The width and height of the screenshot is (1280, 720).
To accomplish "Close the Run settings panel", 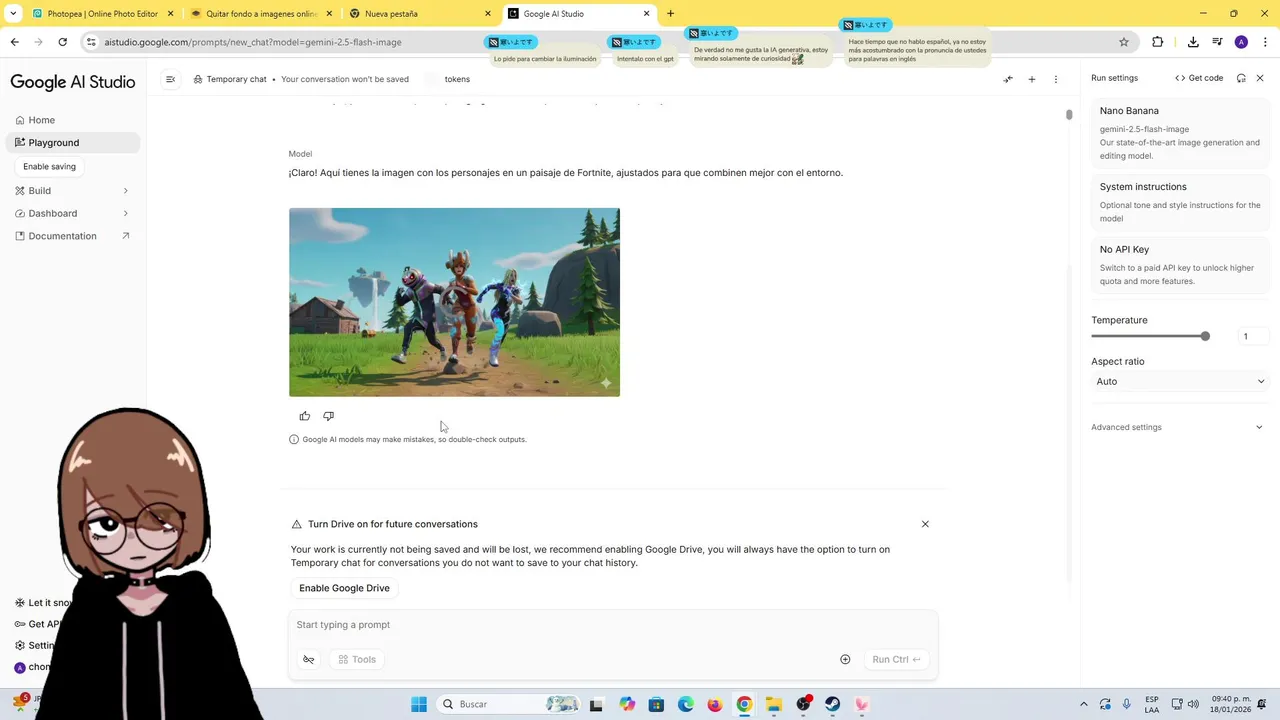I will coord(1260,78).
